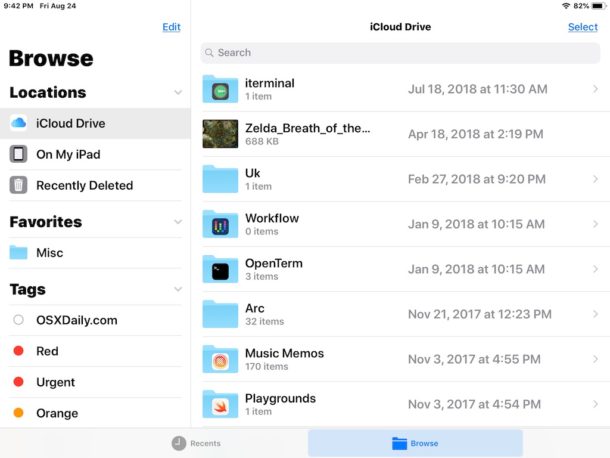
Task: Open Recently Deleted location
Action: (95, 185)
